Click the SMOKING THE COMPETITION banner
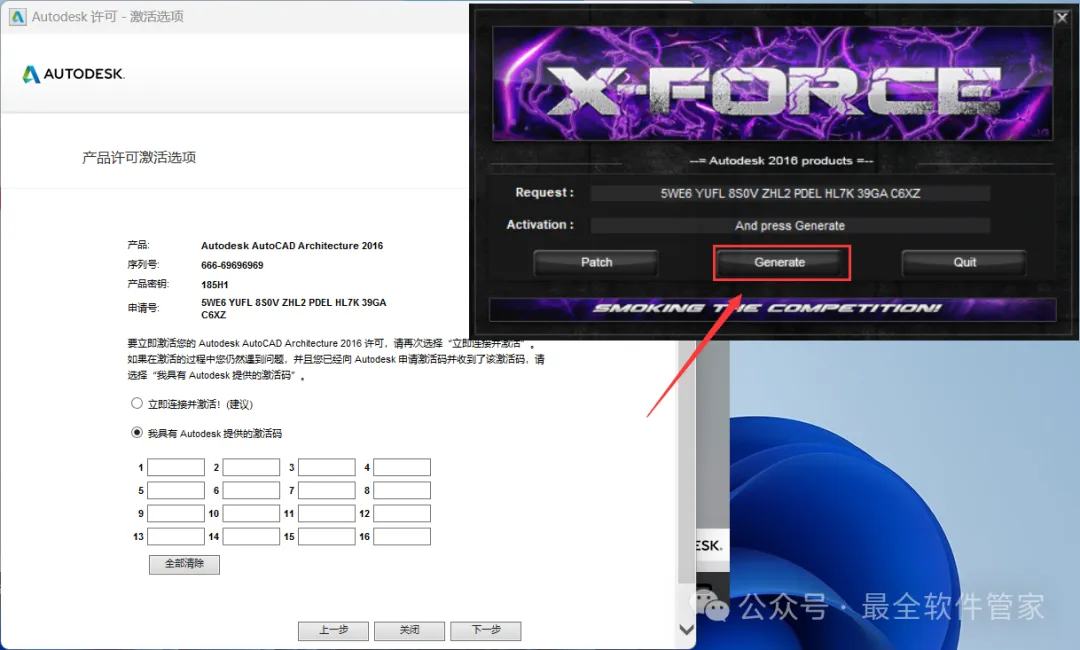 (773, 308)
